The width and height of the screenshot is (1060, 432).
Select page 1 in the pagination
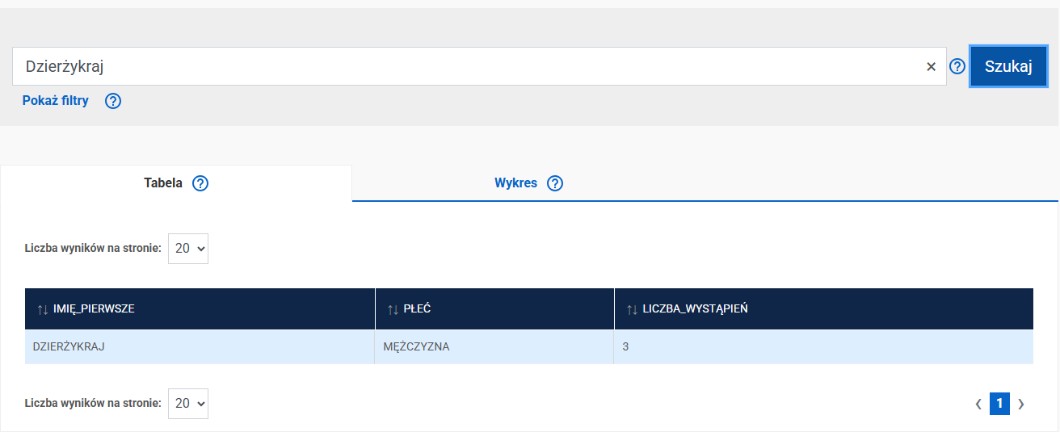1000,404
